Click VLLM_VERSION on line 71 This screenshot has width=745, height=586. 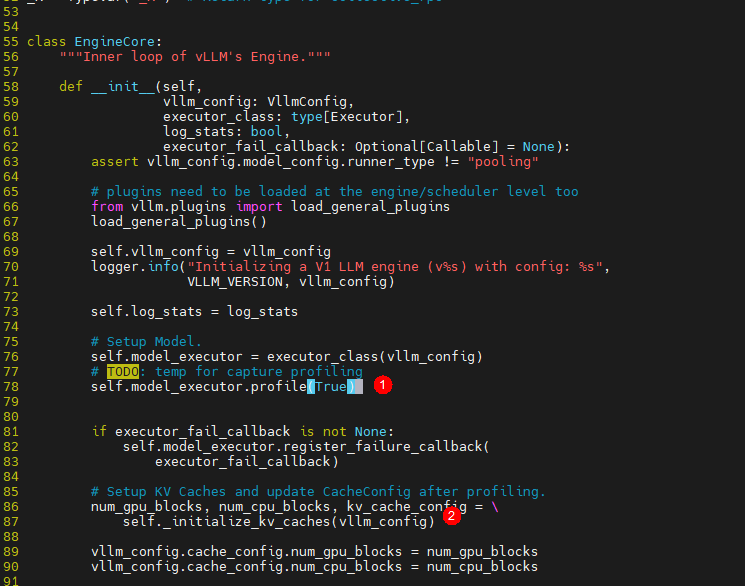click(x=235, y=282)
